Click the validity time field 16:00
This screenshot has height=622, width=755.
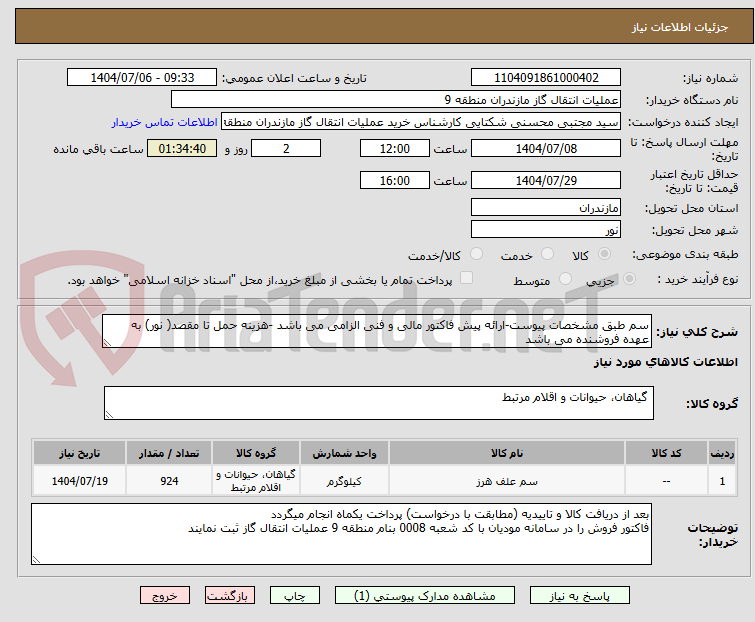click(x=395, y=181)
